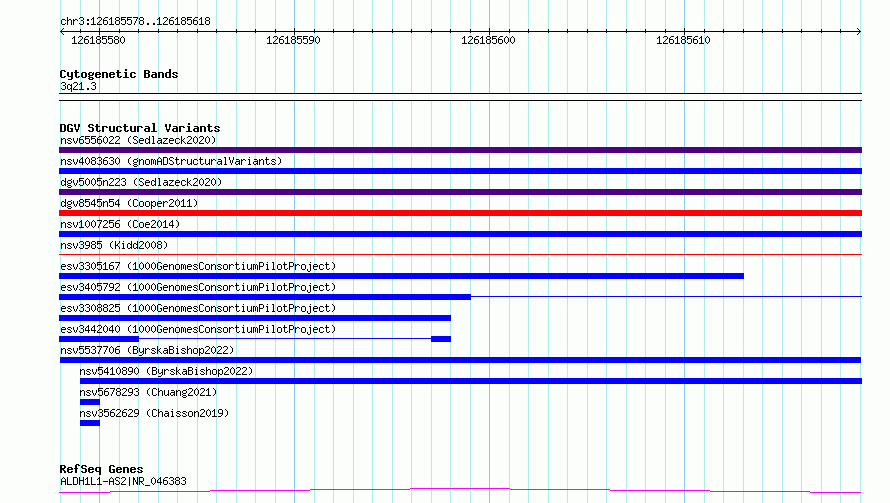Click the chr3:126185578..126185618 coordinate label
The width and height of the screenshot is (890, 503).
coord(135,21)
